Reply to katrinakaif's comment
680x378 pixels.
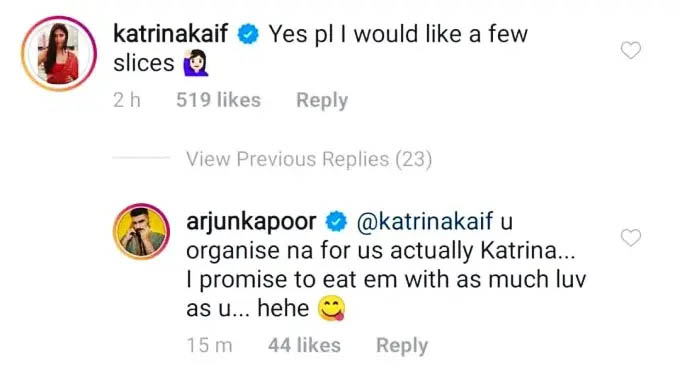[322, 100]
